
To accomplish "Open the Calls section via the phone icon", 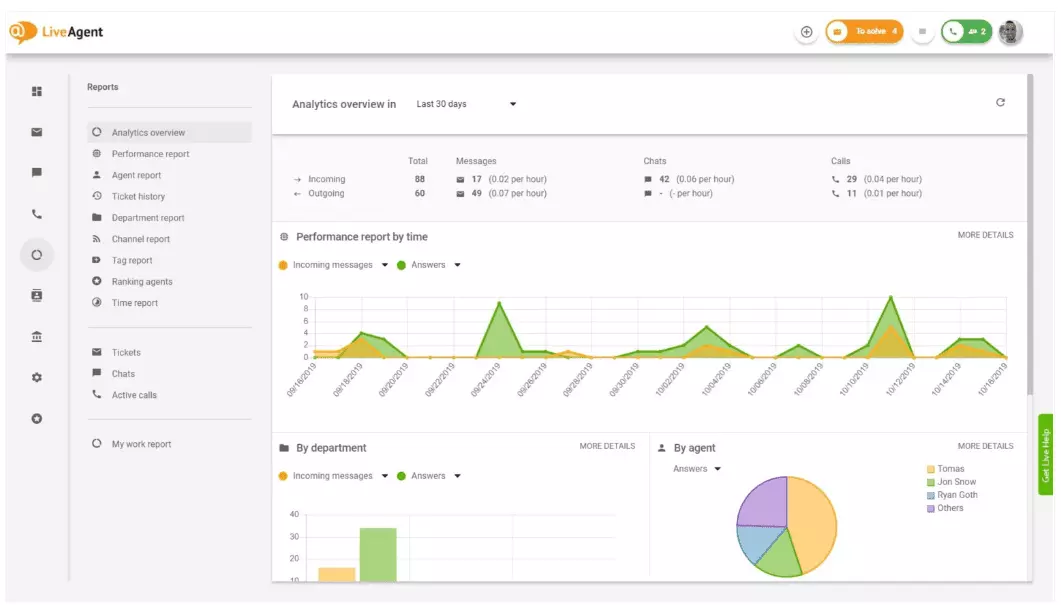I will 36,213.
